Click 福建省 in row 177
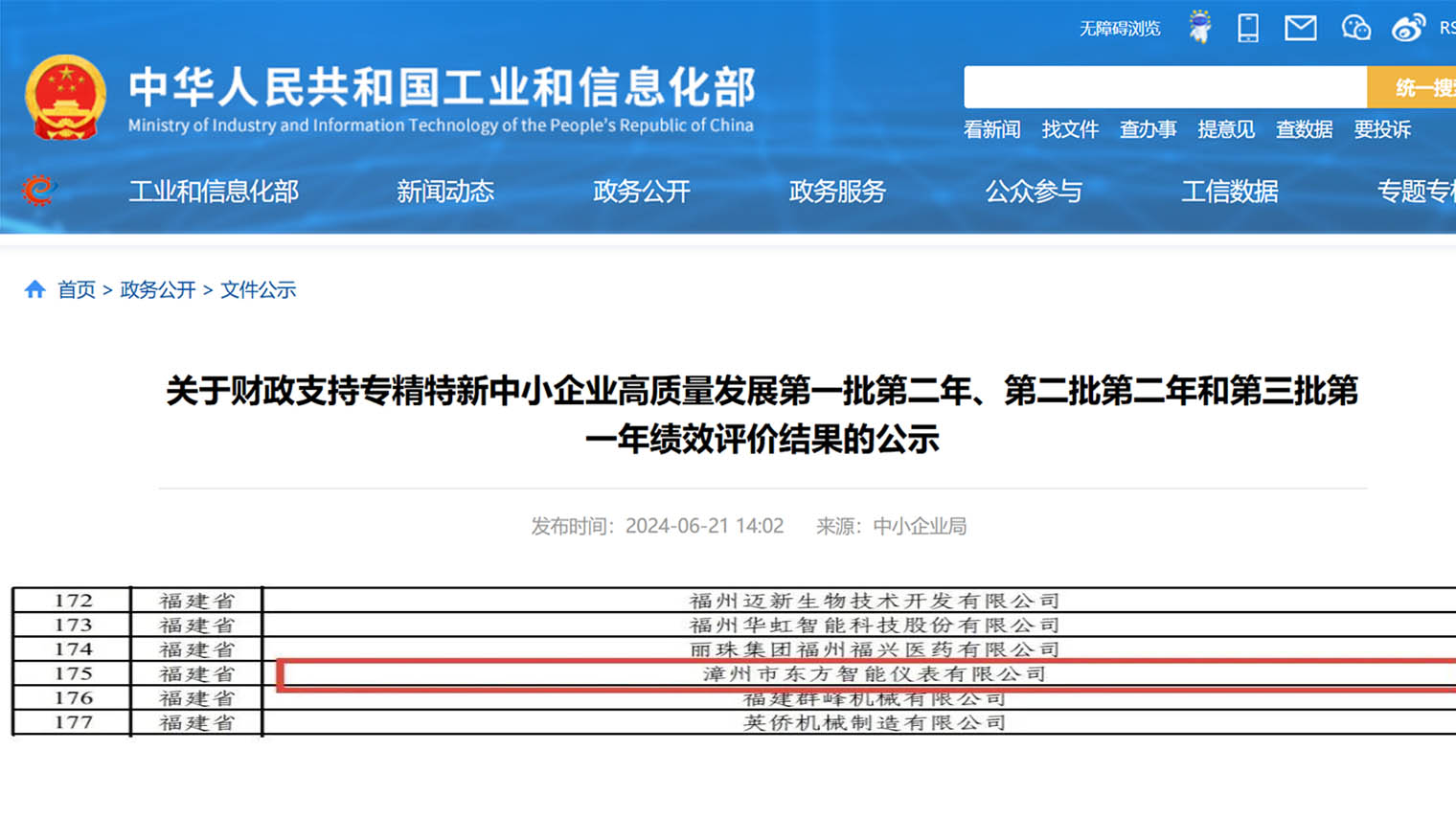 pos(196,722)
